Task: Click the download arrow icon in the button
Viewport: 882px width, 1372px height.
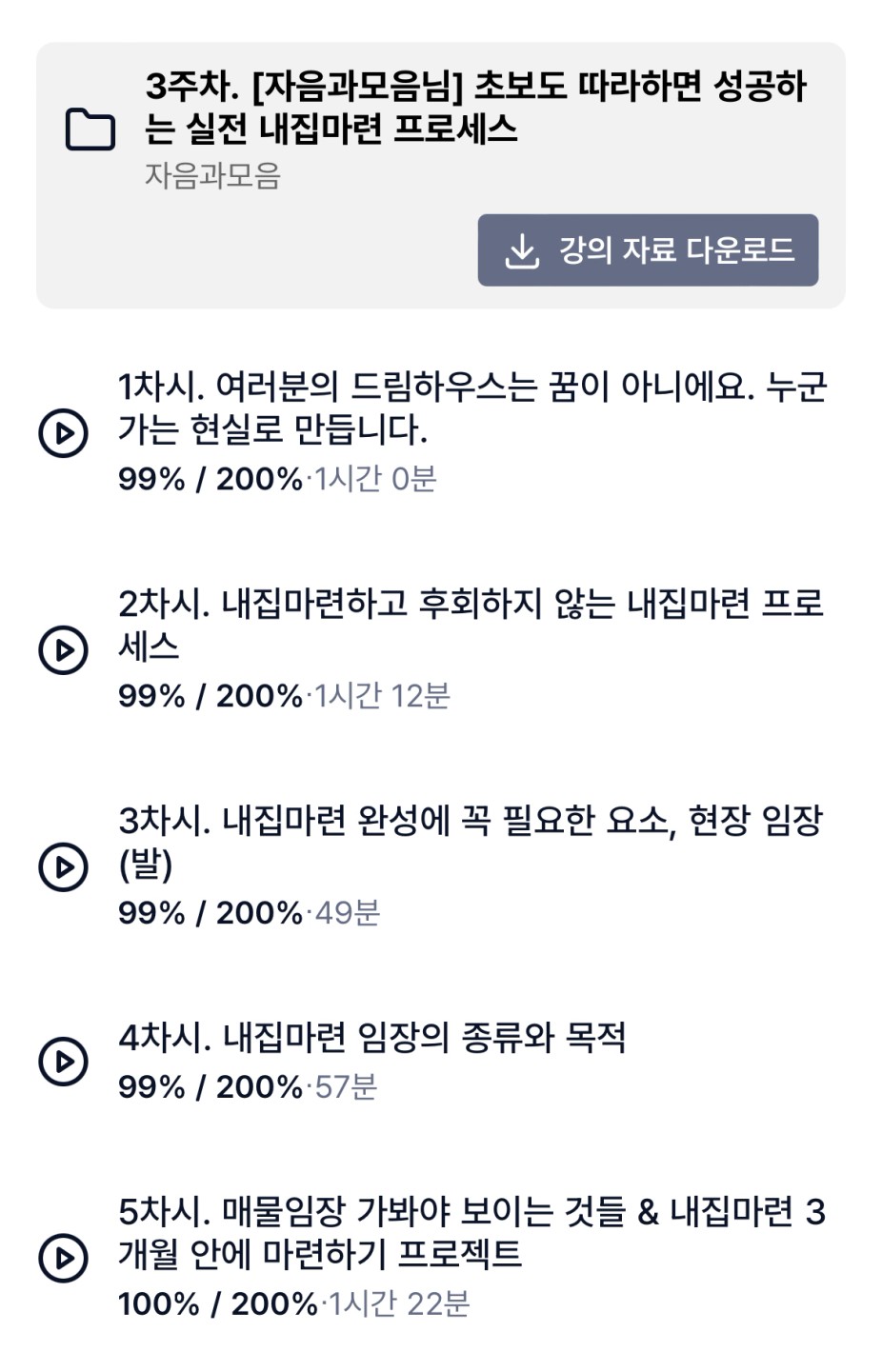Action: click(x=522, y=250)
